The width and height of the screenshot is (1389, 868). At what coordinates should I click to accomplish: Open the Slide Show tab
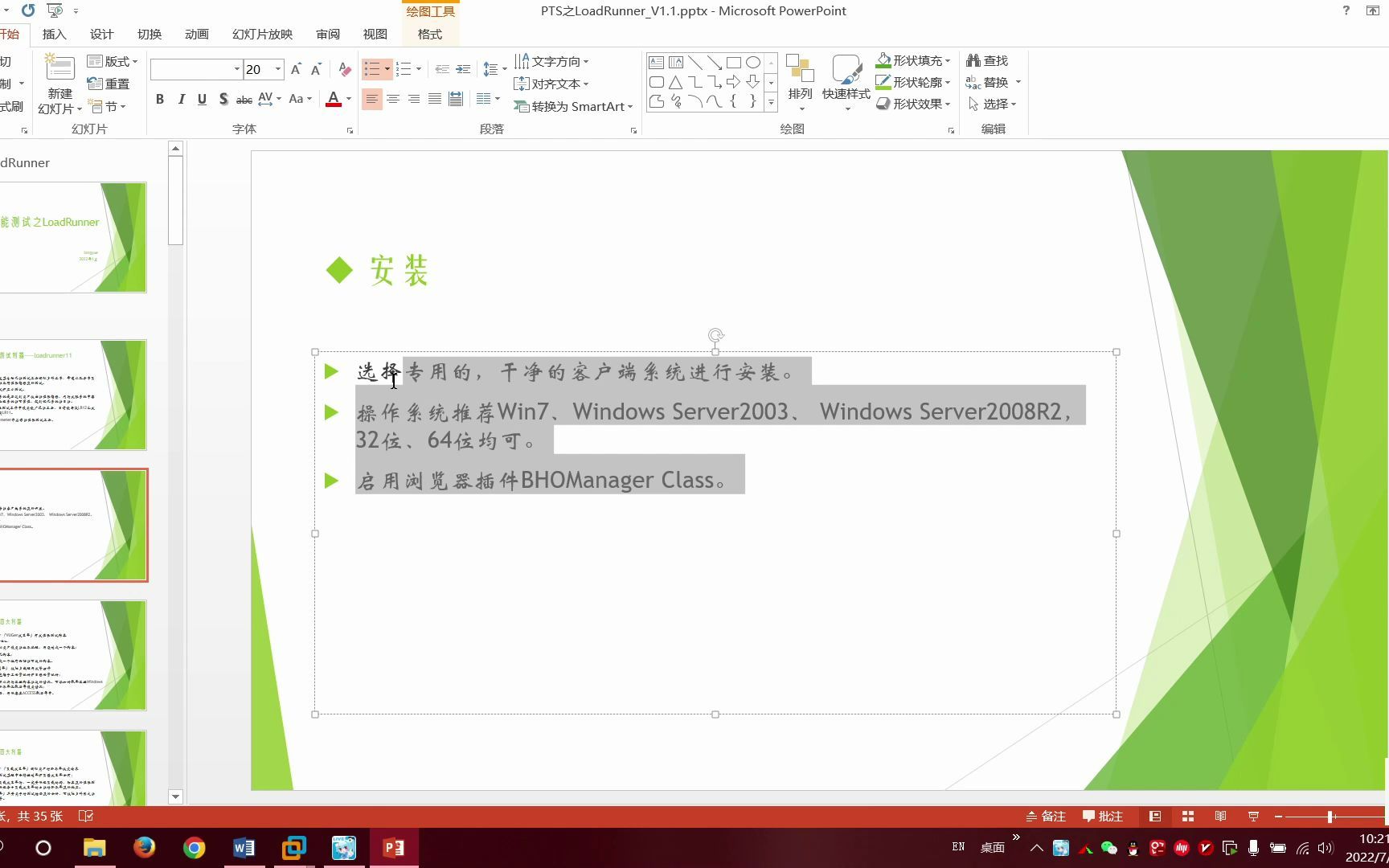(263, 35)
